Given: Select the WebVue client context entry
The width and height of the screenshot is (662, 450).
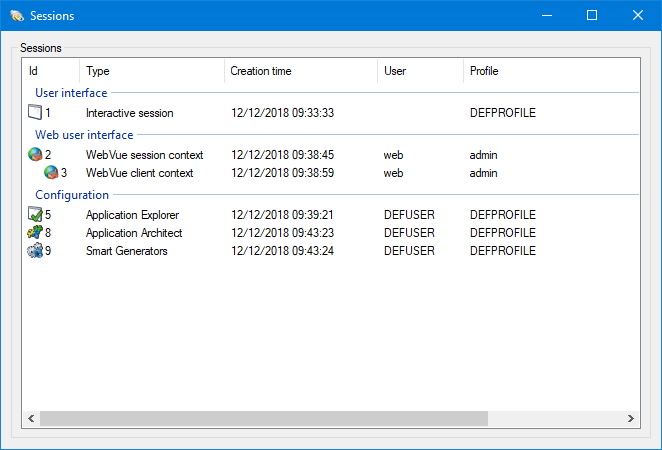Looking at the screenshot, I should (x=139, y=173).
